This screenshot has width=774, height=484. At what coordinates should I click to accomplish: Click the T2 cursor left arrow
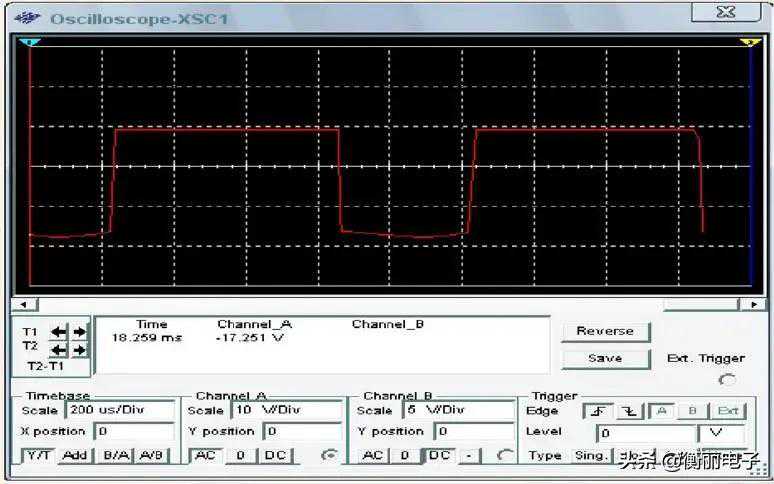tap(59, 349)
